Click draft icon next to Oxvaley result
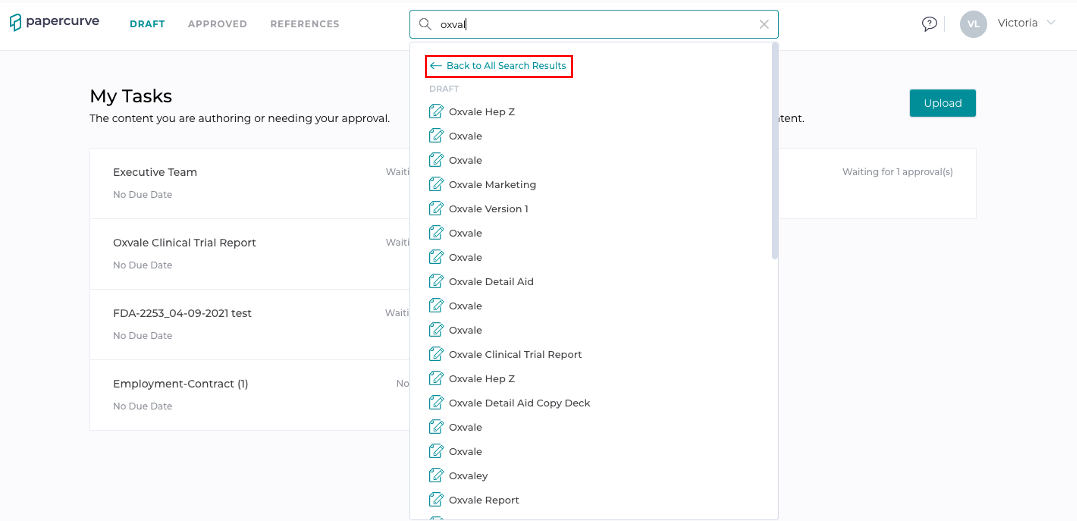This screenshot has width=1077, height=521. click(x=435, y=475)
